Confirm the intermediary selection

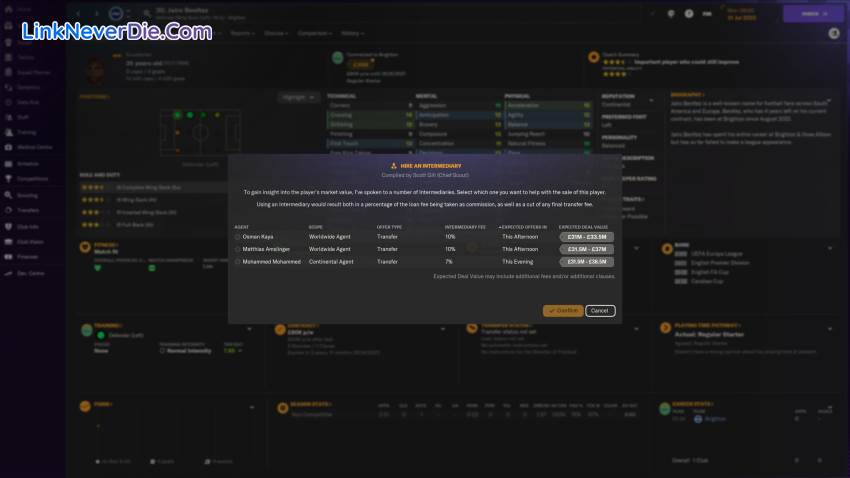click(563, 311)
